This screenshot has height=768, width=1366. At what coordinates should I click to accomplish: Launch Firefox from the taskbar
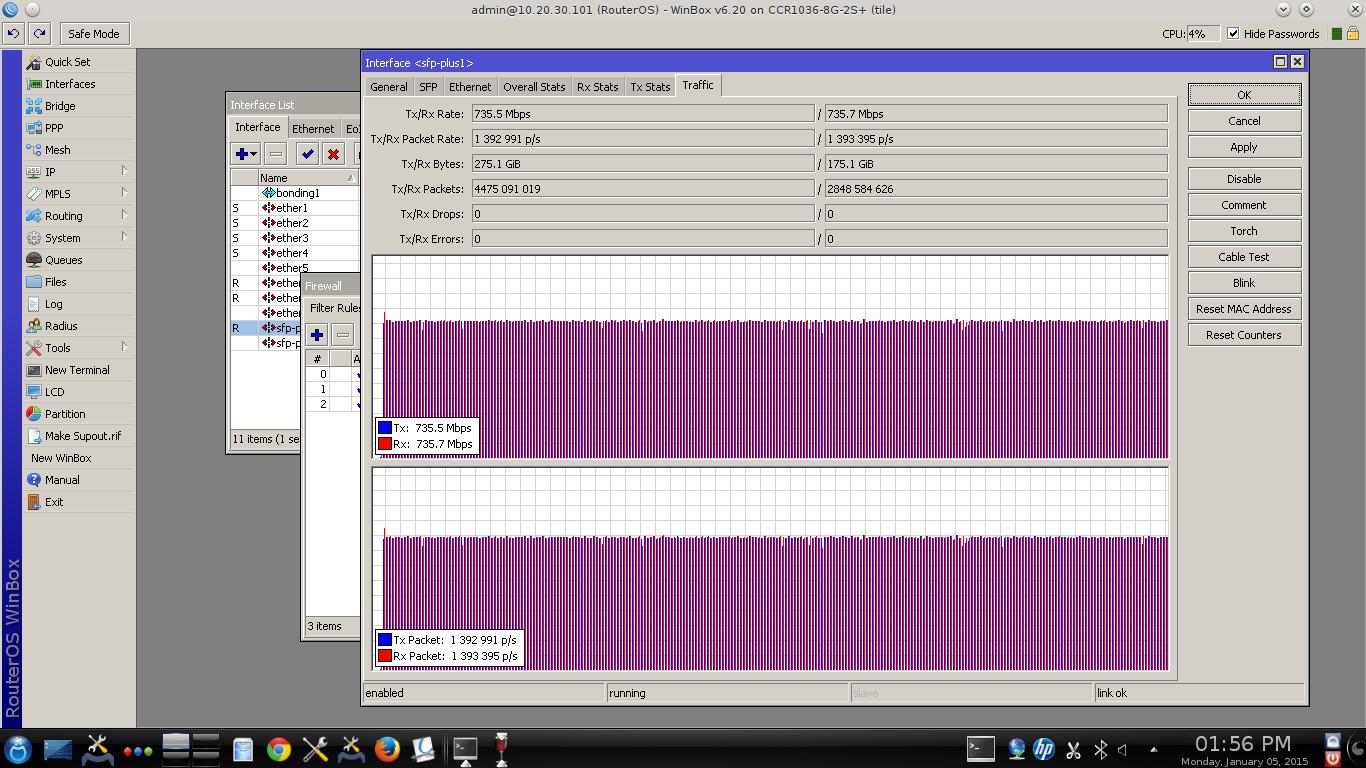(x=387, y=748)
